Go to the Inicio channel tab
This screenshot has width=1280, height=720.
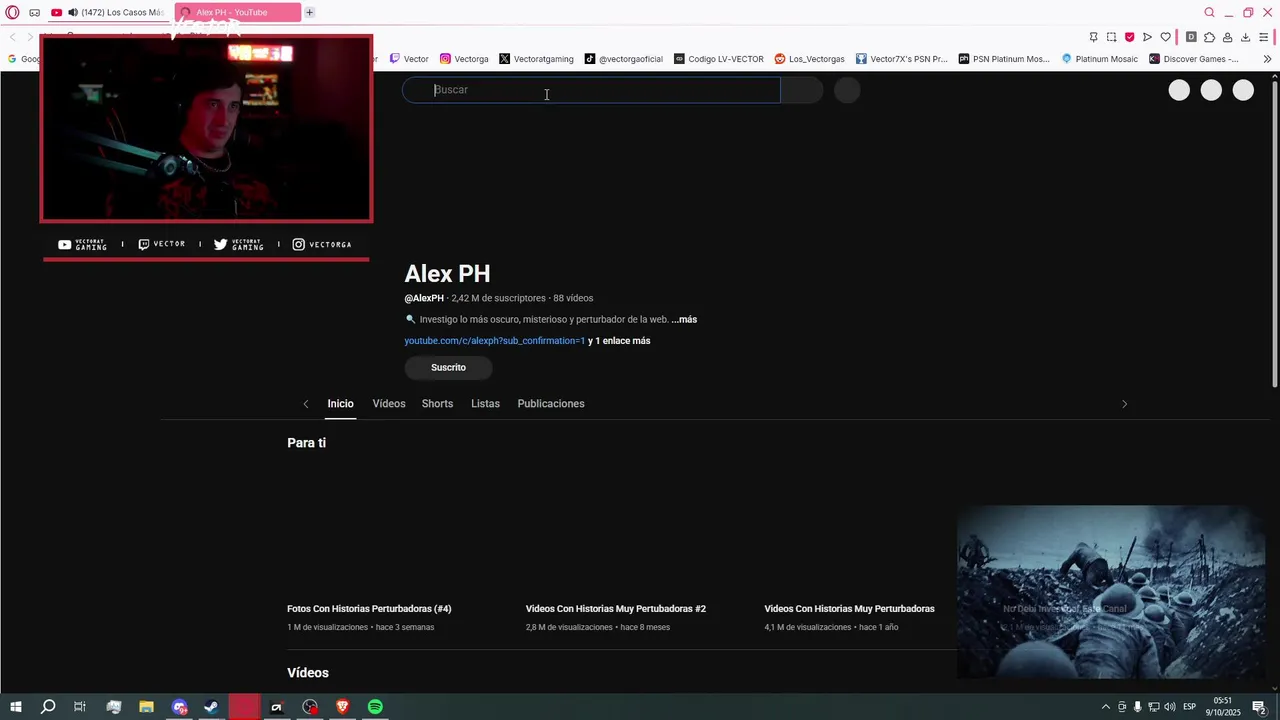340,404
